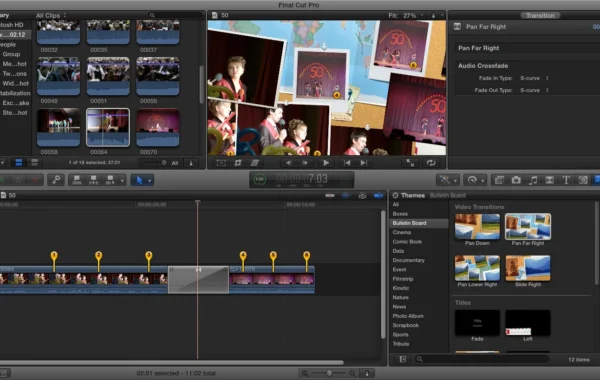Open the viewer Fit 27% zoom dropdown

point(406,16)
